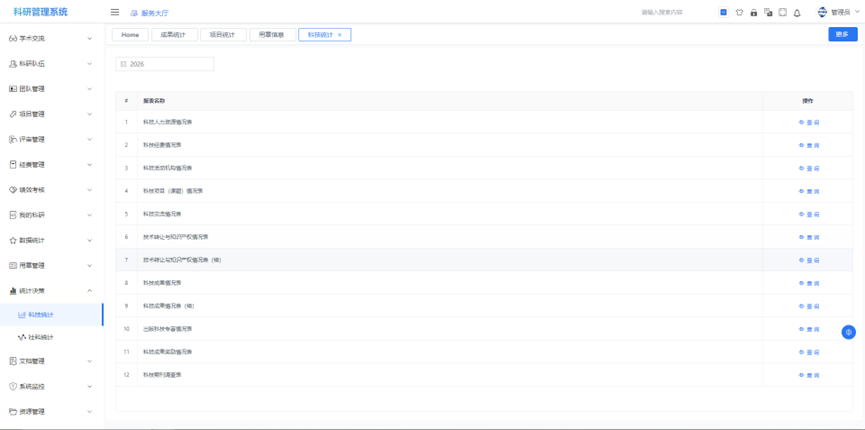Viewport: 865px width, 430px height.
Task: Click the 服务大厅 icon link
Action: (149, 13)
